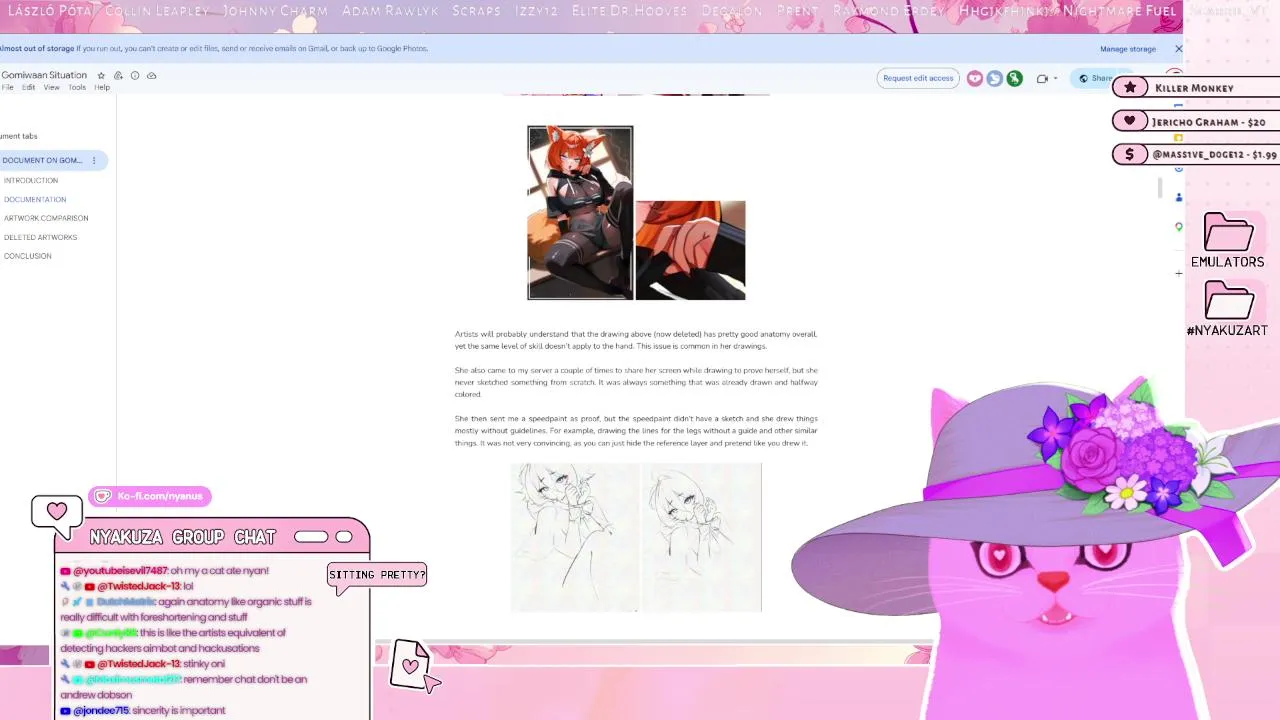This screenshot has width=1280, height=720.
Task: Open the File menu
Action: (x=7, y=87)
